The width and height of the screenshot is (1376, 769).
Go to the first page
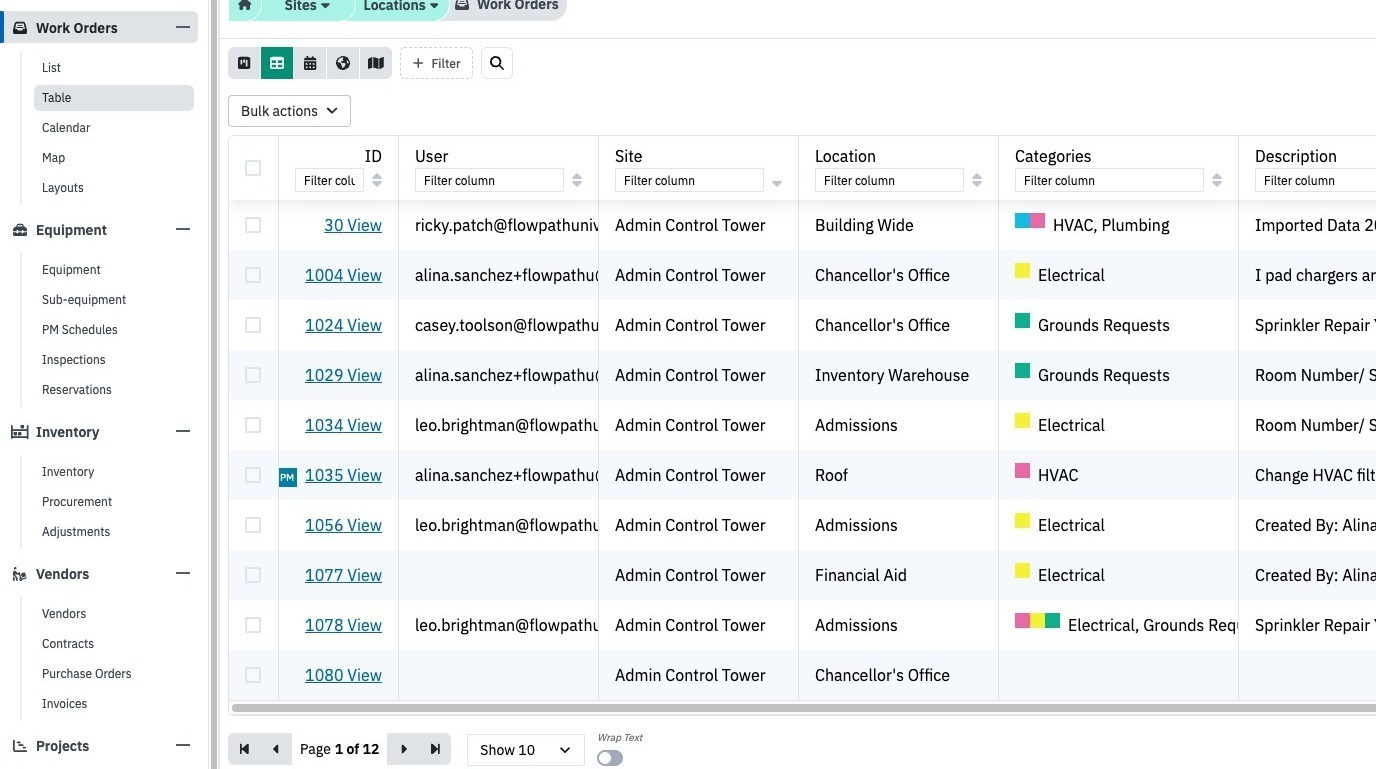[x=244, y=749]
